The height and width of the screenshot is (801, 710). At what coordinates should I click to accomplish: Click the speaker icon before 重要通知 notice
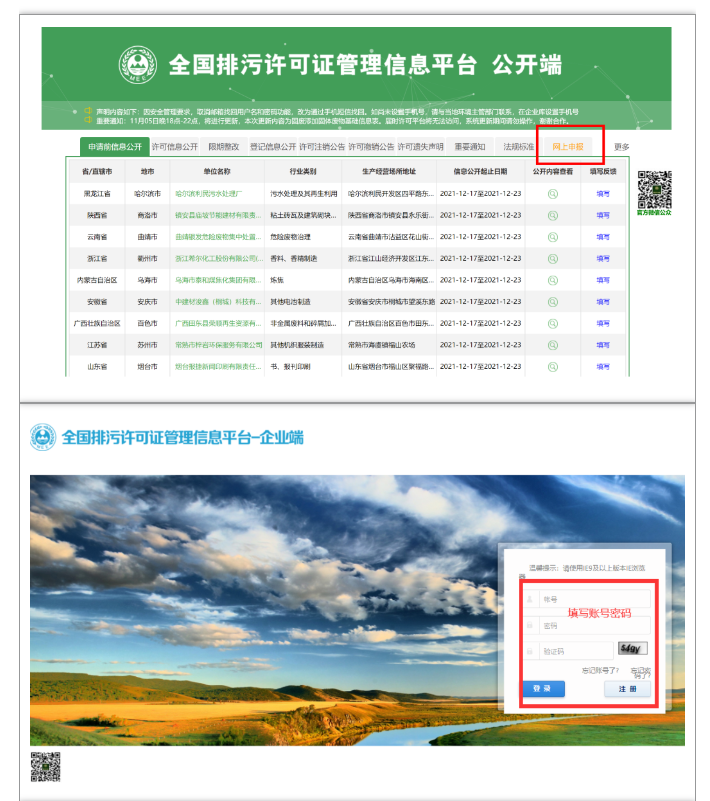[88, 120]
